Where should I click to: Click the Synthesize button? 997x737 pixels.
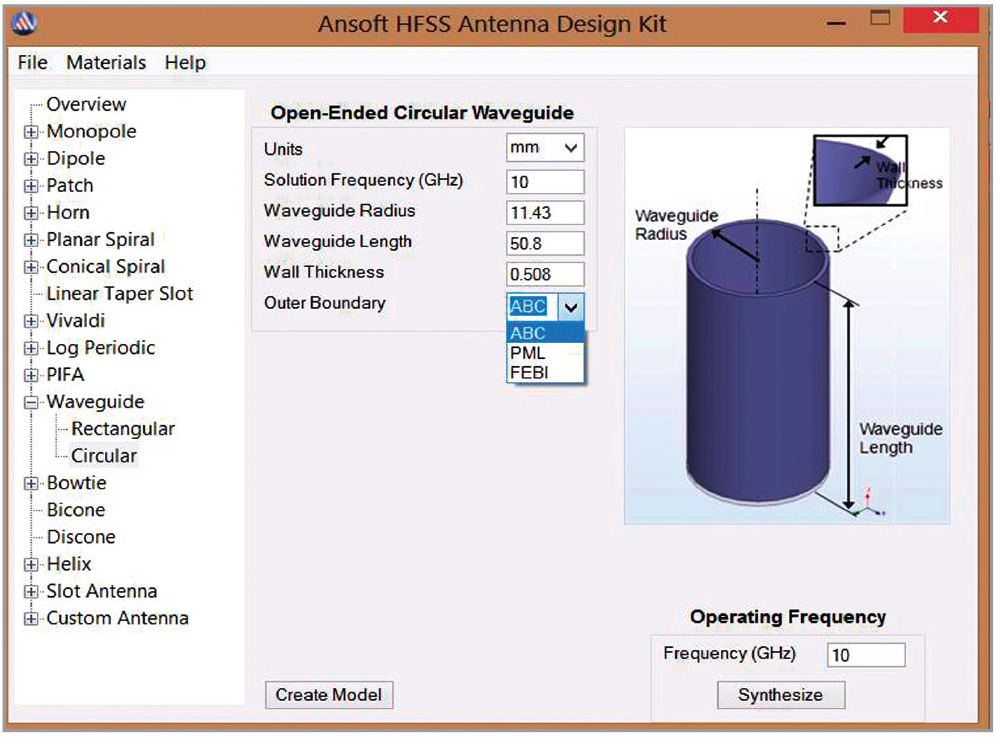point(781,695)
